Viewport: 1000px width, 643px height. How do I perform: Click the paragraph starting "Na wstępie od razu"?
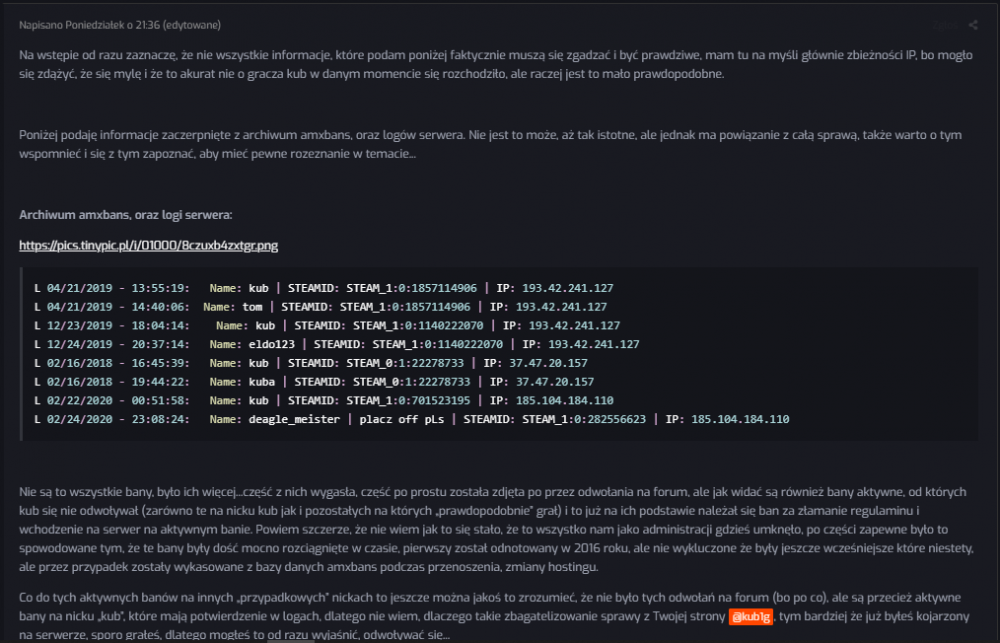496,64
